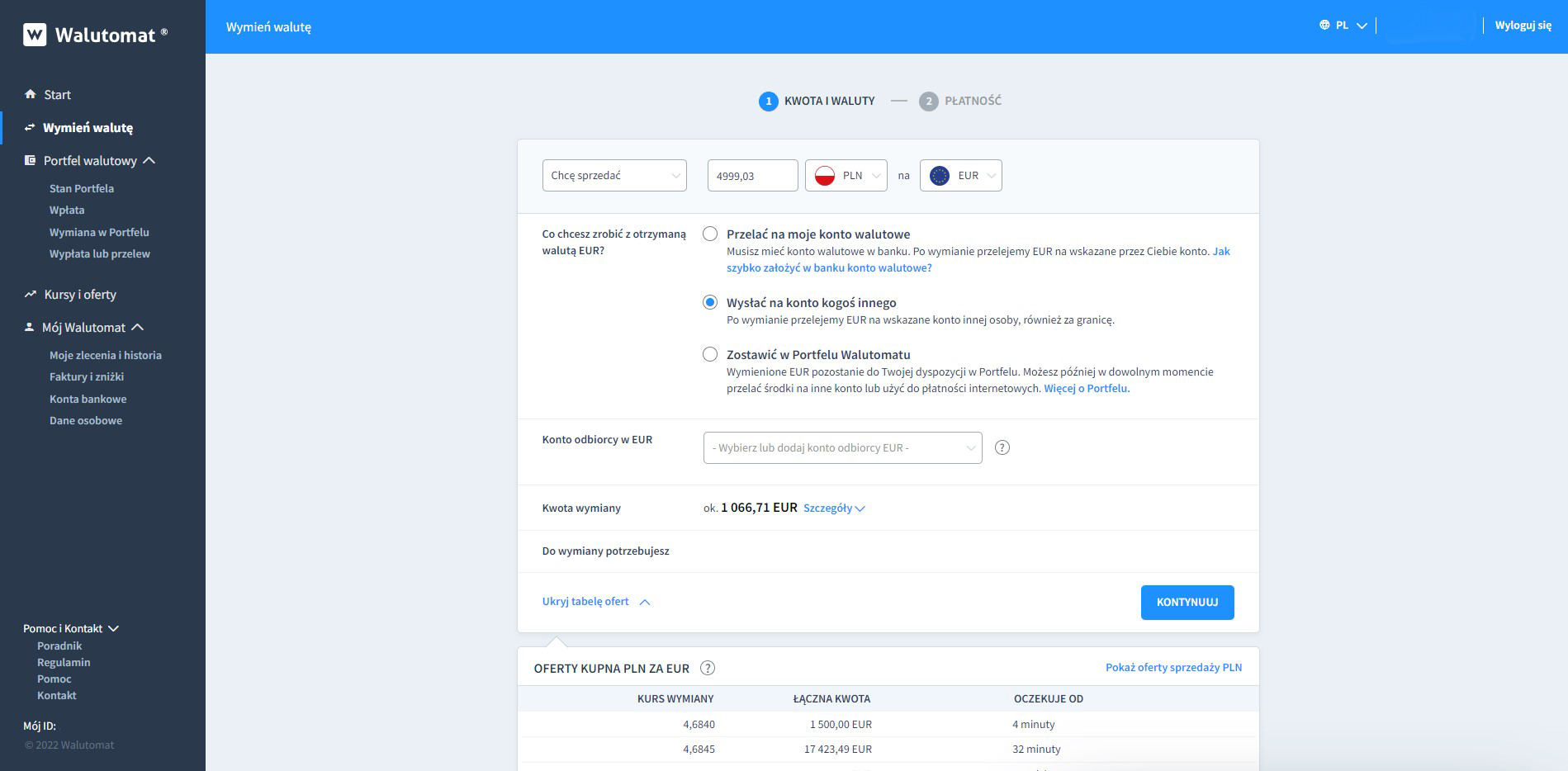This screenshot has width=1568, height=771.
Task: Click exchange rate cell 4,6845
Action: point(699,749)
